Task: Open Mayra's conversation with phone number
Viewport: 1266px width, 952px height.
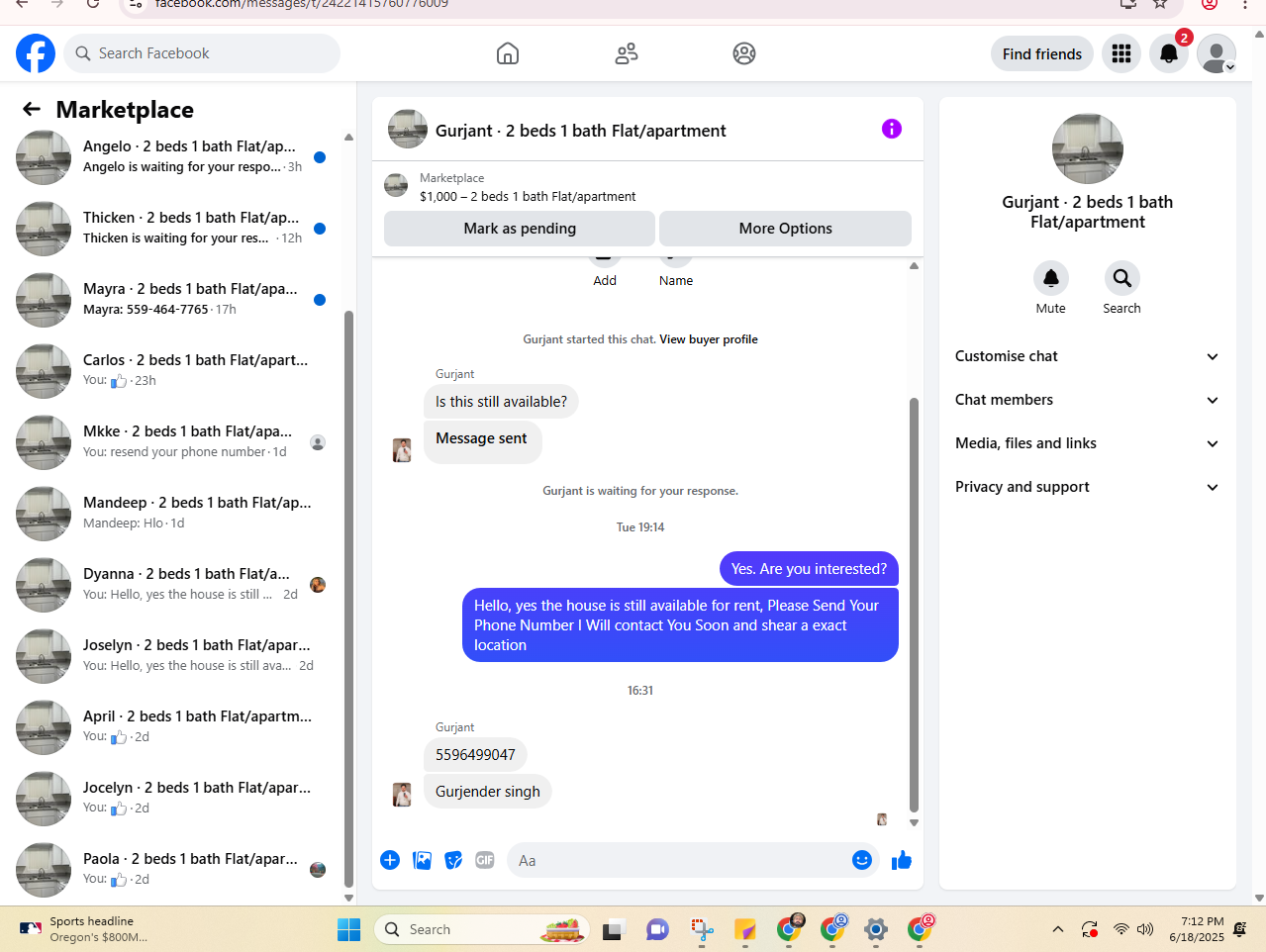Action: pos(171,300)
